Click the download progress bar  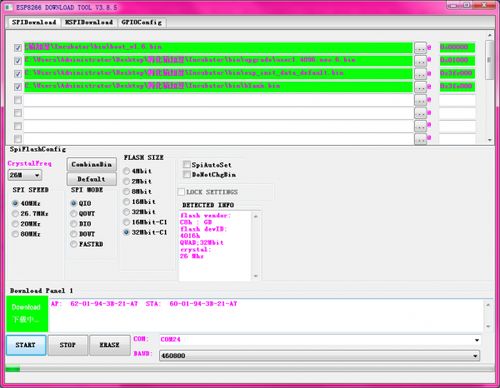[250, 369]
